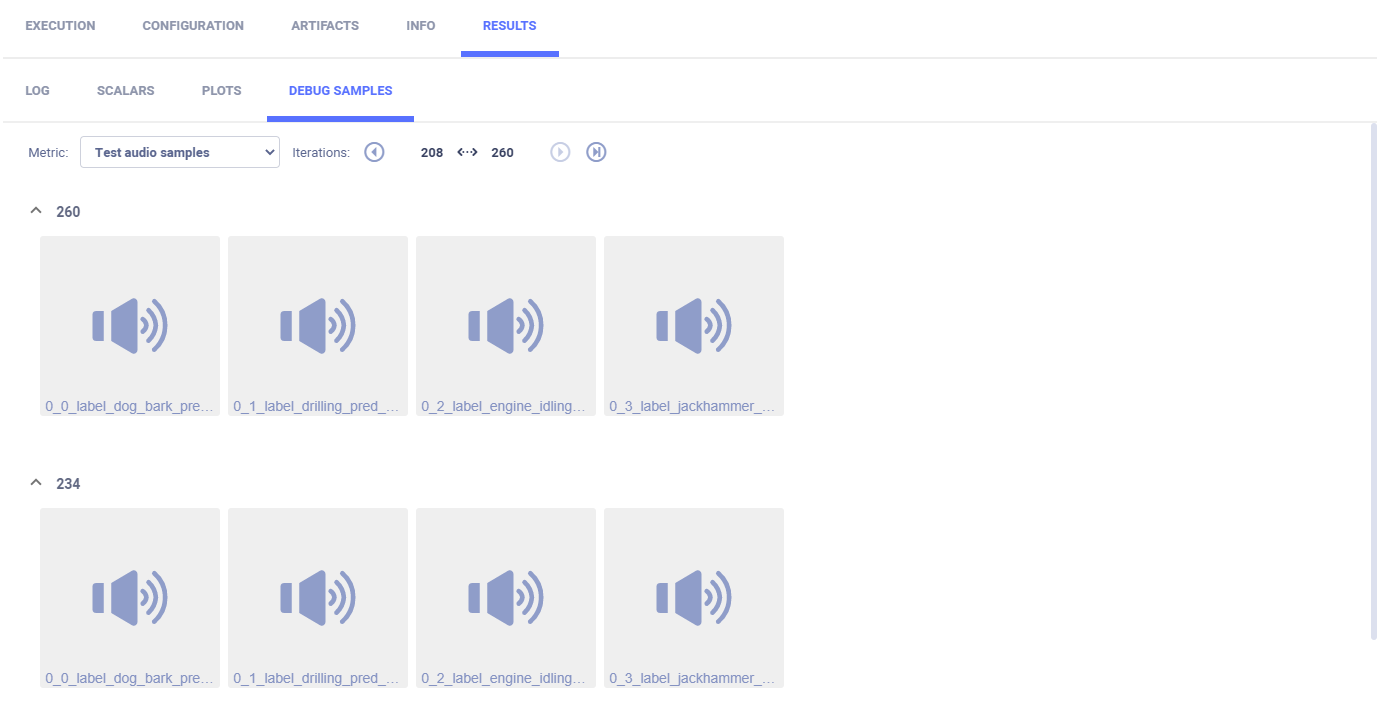Viewport: 1381px width, 708px height.
Task: Click 0_0_label_dog_bark filename under iteration 234
Action: click(130, 678)
